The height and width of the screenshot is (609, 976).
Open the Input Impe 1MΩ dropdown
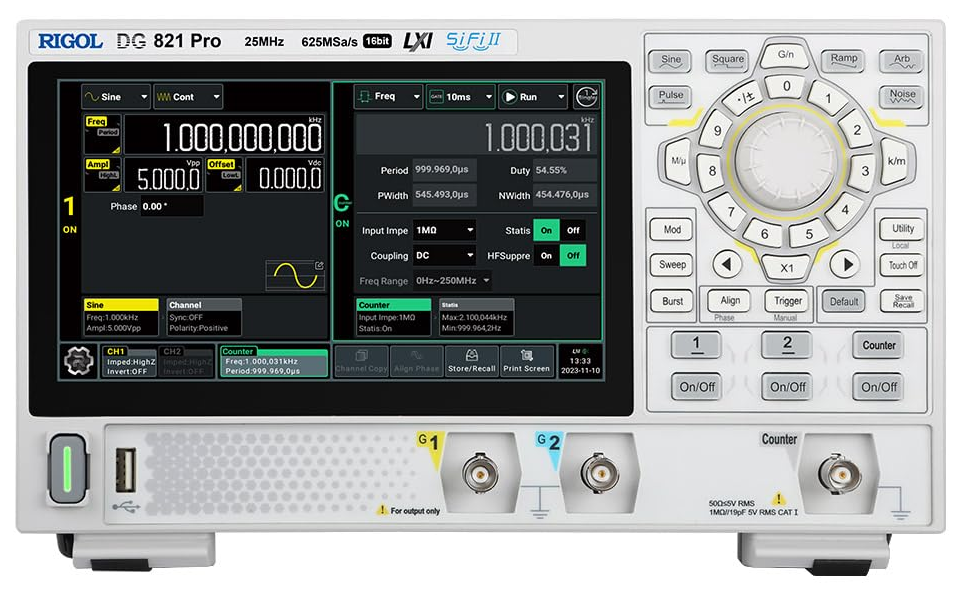click(x=444, y=230)
